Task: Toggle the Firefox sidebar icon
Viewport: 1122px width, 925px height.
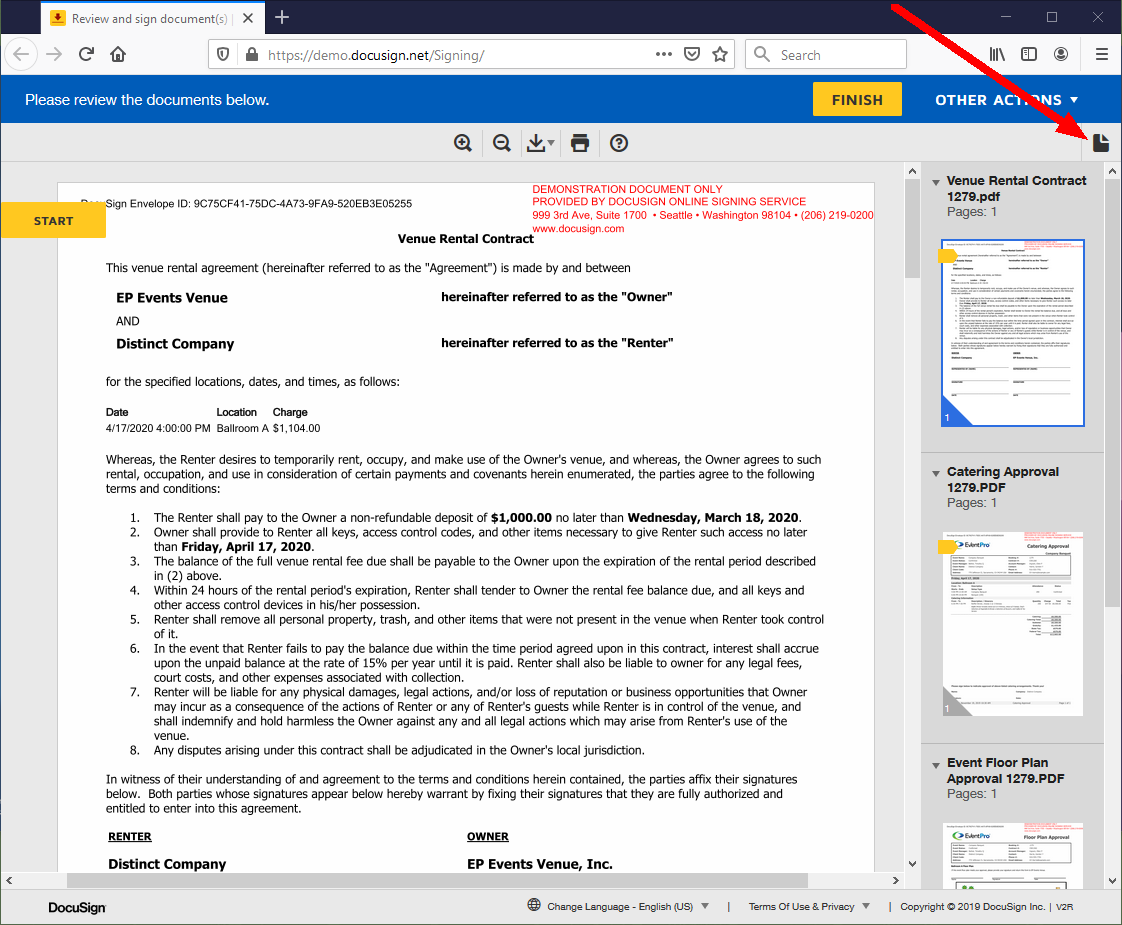Action: click(1029, 54)
